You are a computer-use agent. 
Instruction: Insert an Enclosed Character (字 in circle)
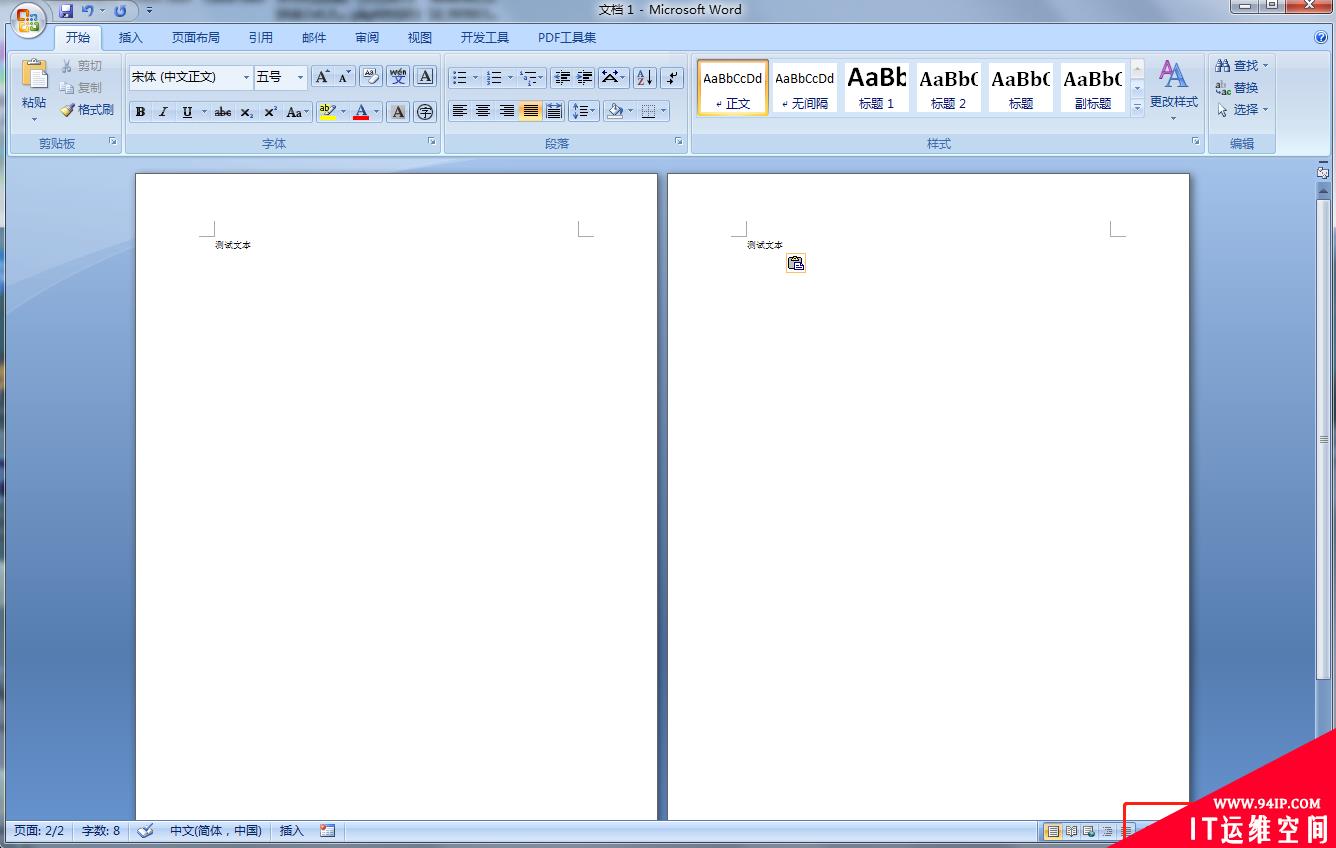[425, 112]
